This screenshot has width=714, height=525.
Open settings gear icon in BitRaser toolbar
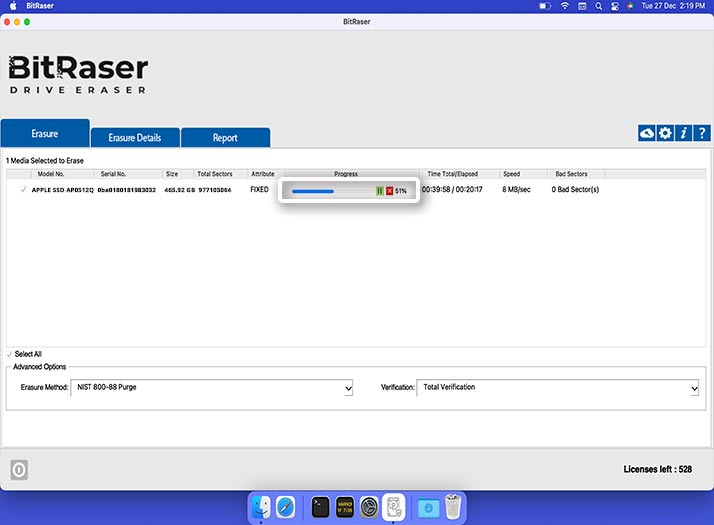click(665, 133)
